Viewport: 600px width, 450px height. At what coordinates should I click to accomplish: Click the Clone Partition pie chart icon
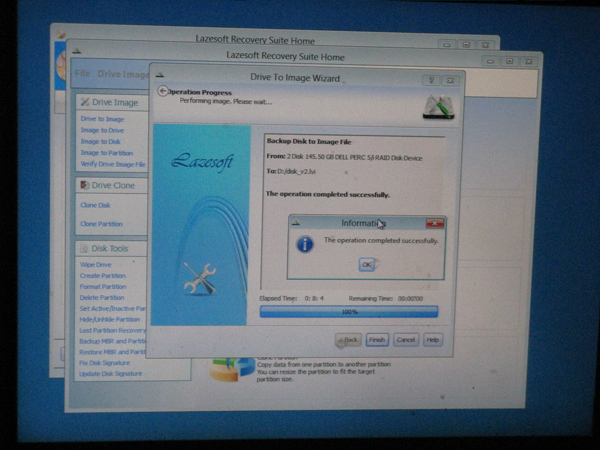click(x=233, y=369)
